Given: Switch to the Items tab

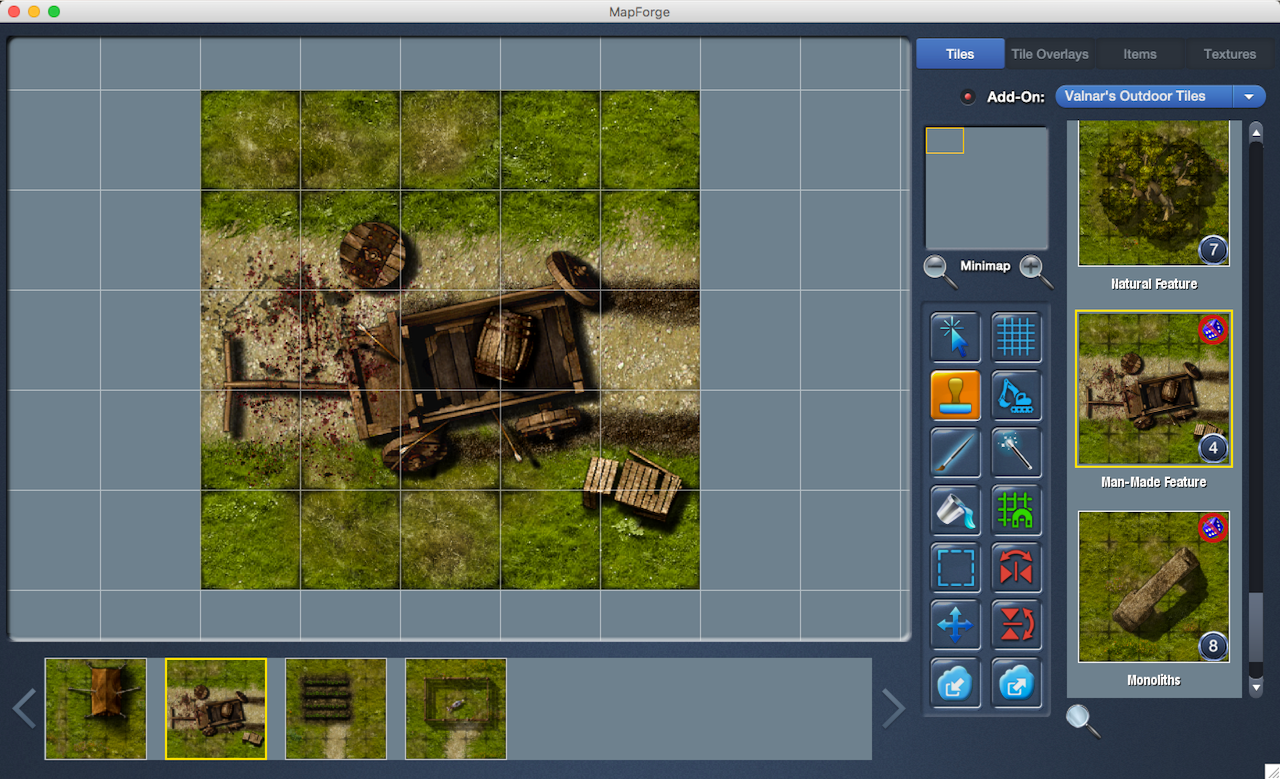Looking at the screenshot, I should coord(1139,54).
